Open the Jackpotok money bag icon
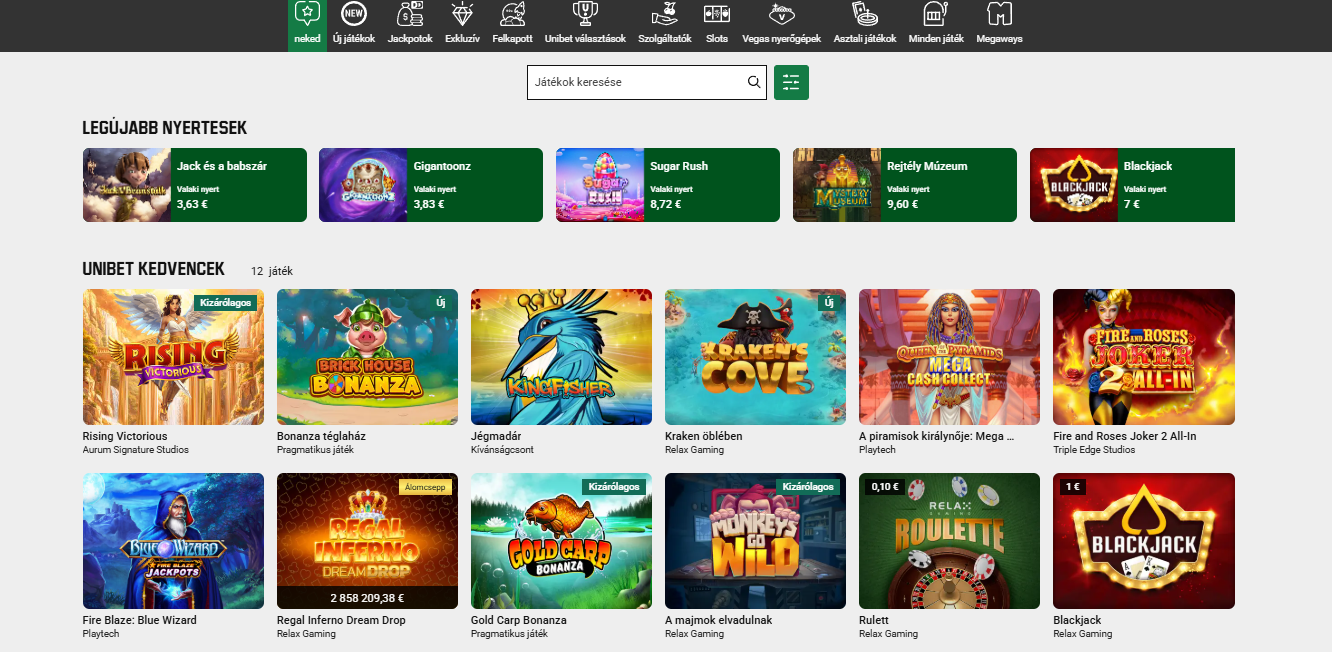The image size is (1332, 652). click(410, 13)
